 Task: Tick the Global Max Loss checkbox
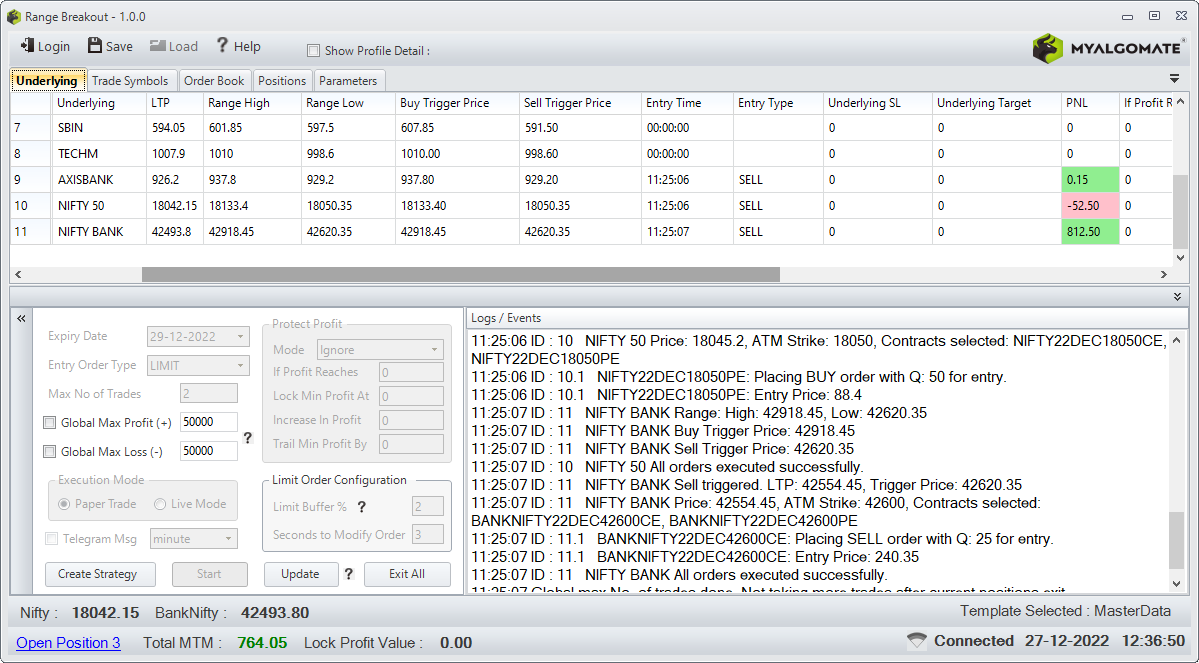coord(50,452)
